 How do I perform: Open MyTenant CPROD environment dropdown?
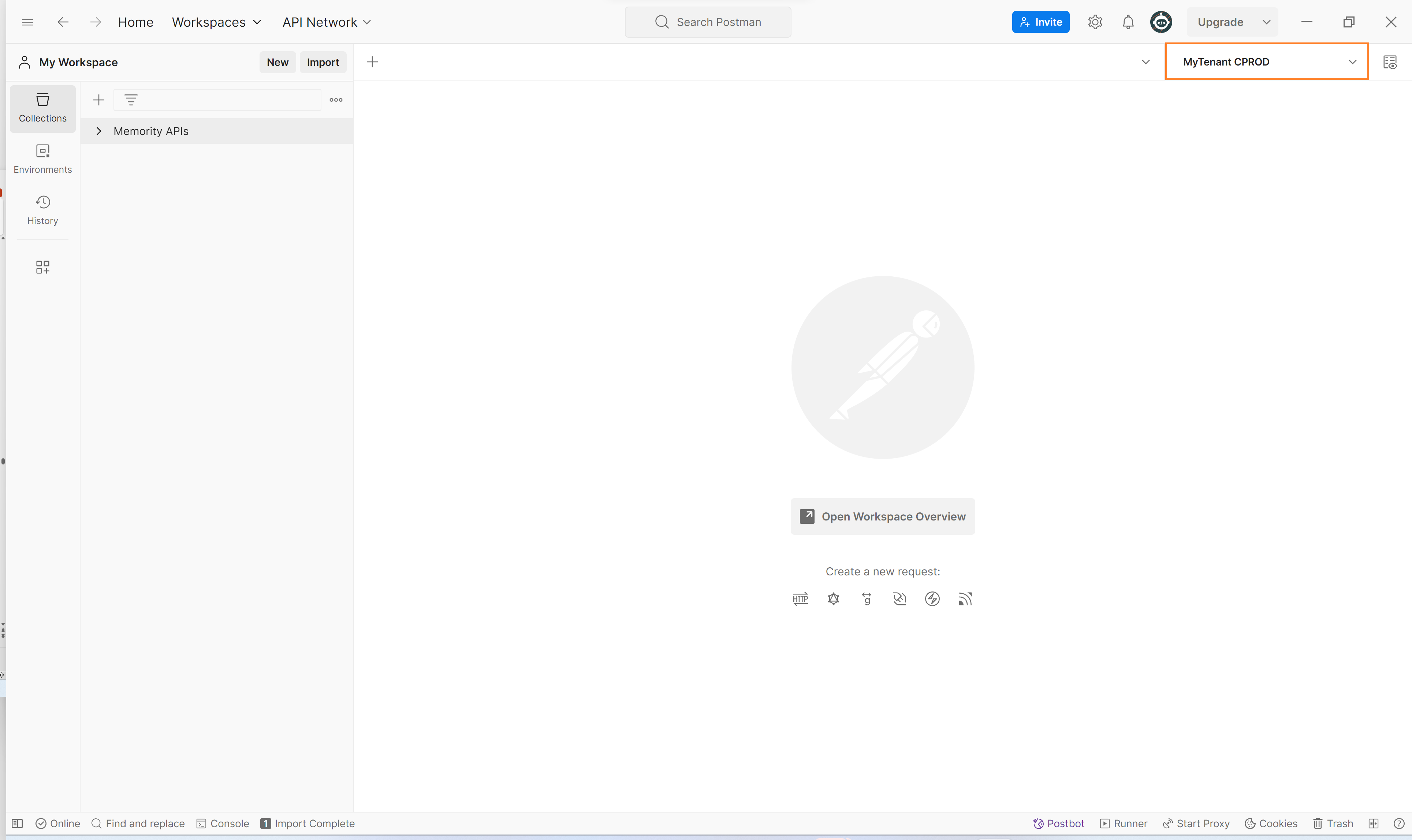point(1267,62)
